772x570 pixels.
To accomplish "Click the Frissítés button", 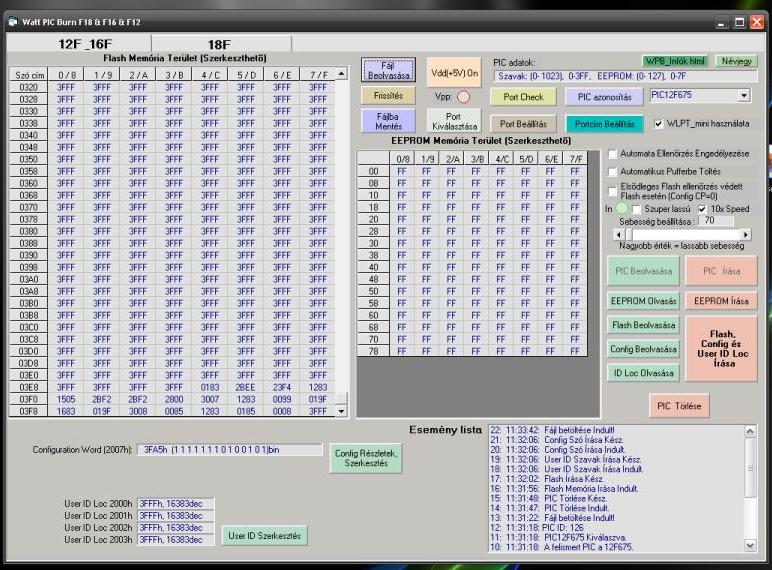I will 388,95.
